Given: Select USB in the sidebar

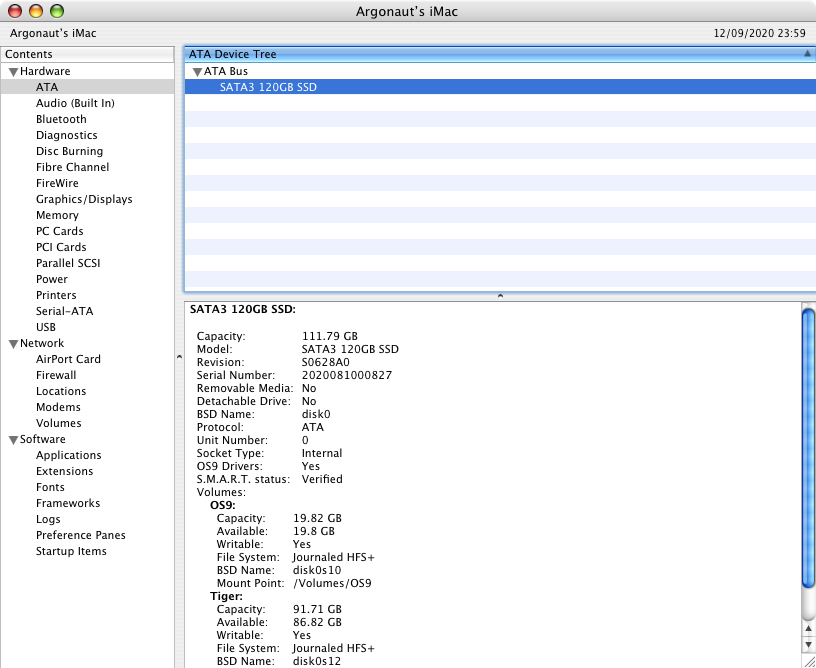Looking at the screenshot, I should coord(46,327).
